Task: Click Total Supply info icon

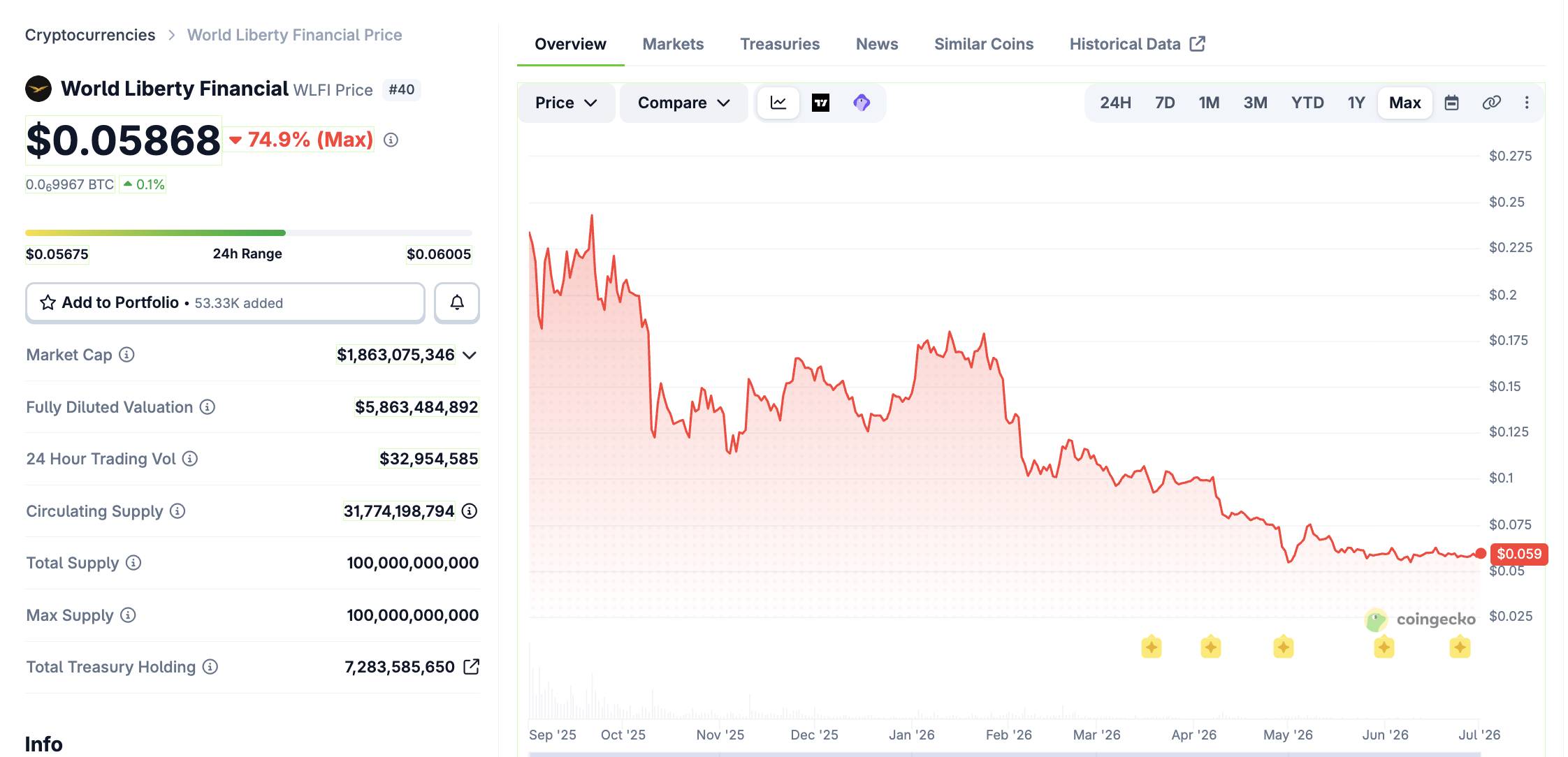Action: click(133, 563)
